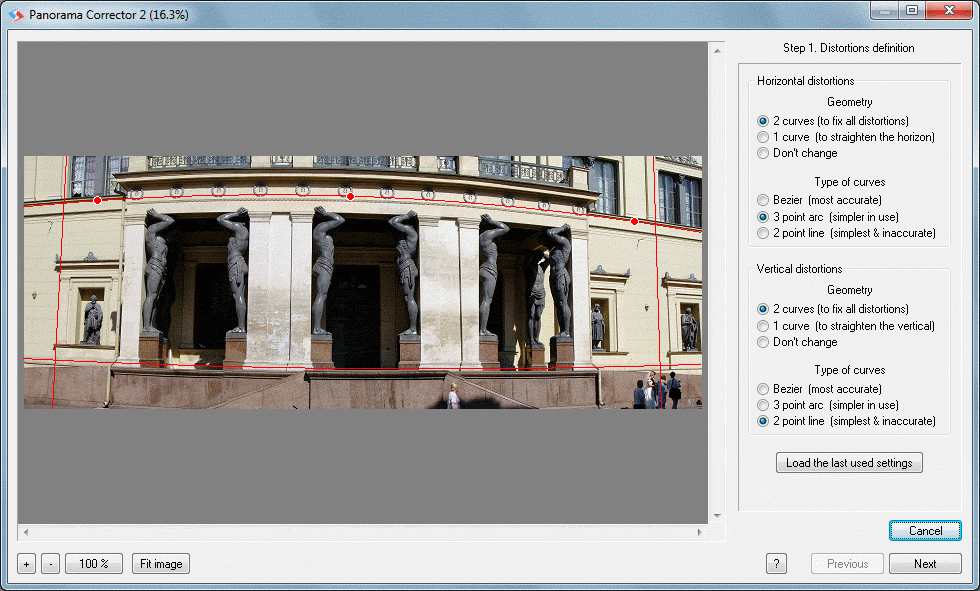Click the Panorama Corrector app icon in title bar
The image size is (980, 591).
[x=15, y=15]
